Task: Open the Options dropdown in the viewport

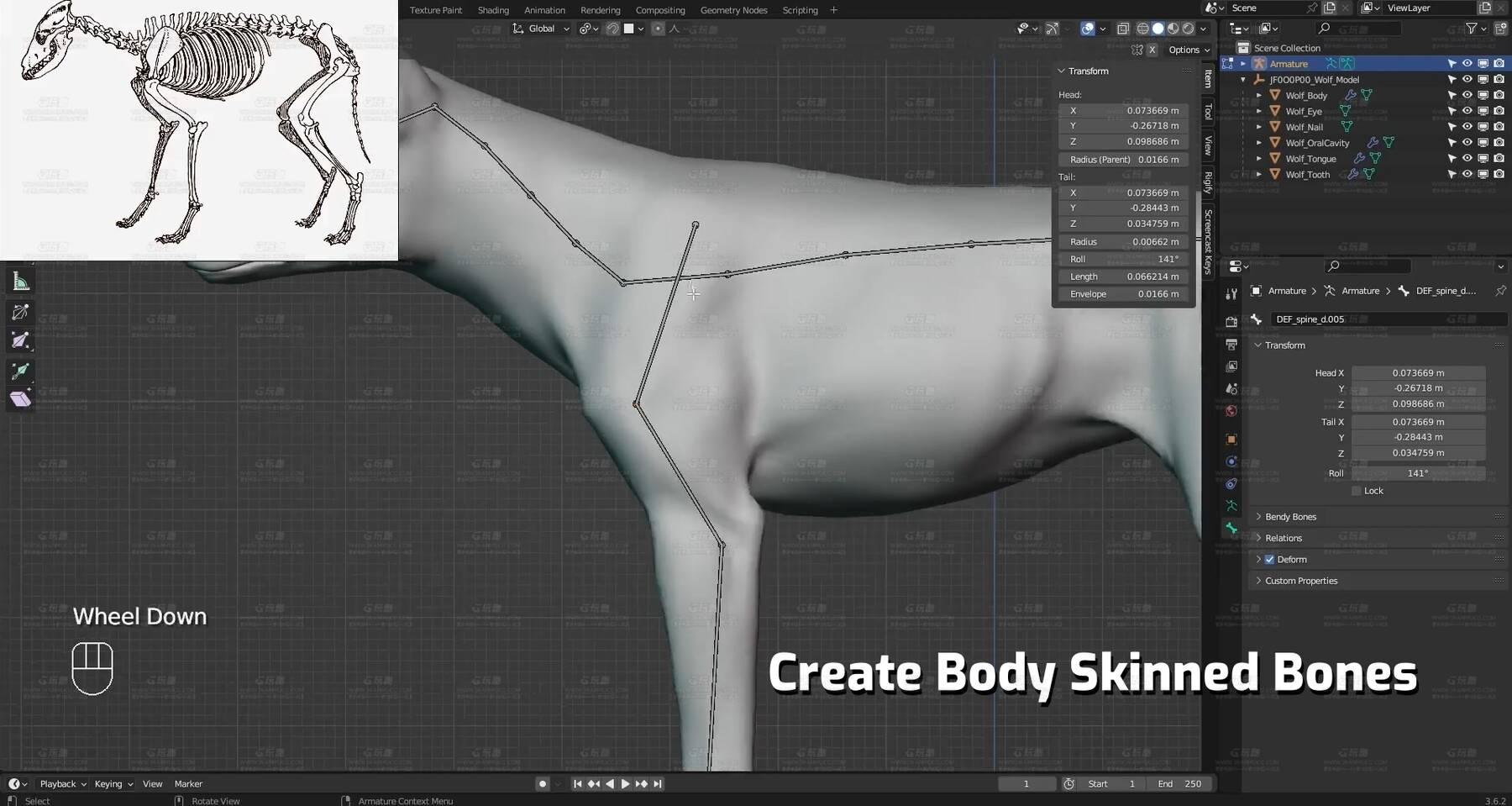Action: click(1189, 50)
